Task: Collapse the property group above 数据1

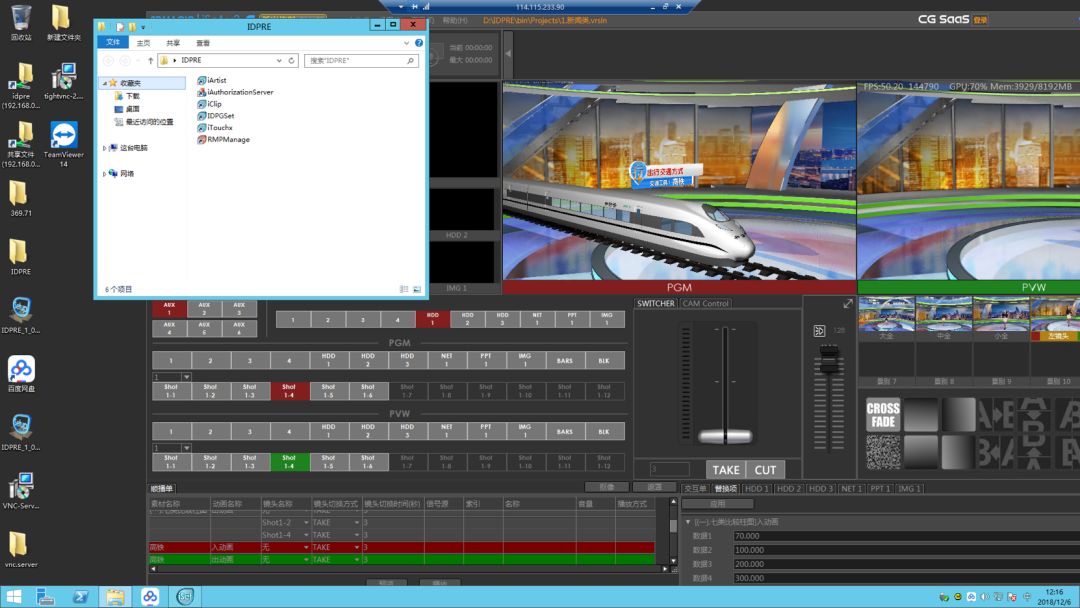Action: (687, 522)
